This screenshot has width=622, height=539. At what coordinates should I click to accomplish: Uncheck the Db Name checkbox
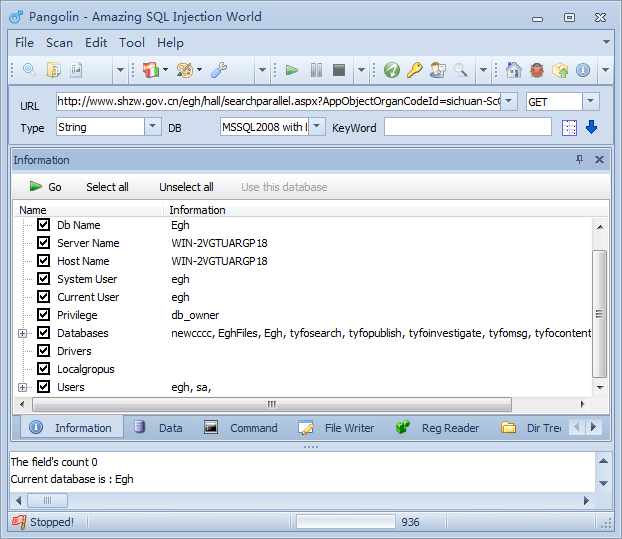[43, 224]
